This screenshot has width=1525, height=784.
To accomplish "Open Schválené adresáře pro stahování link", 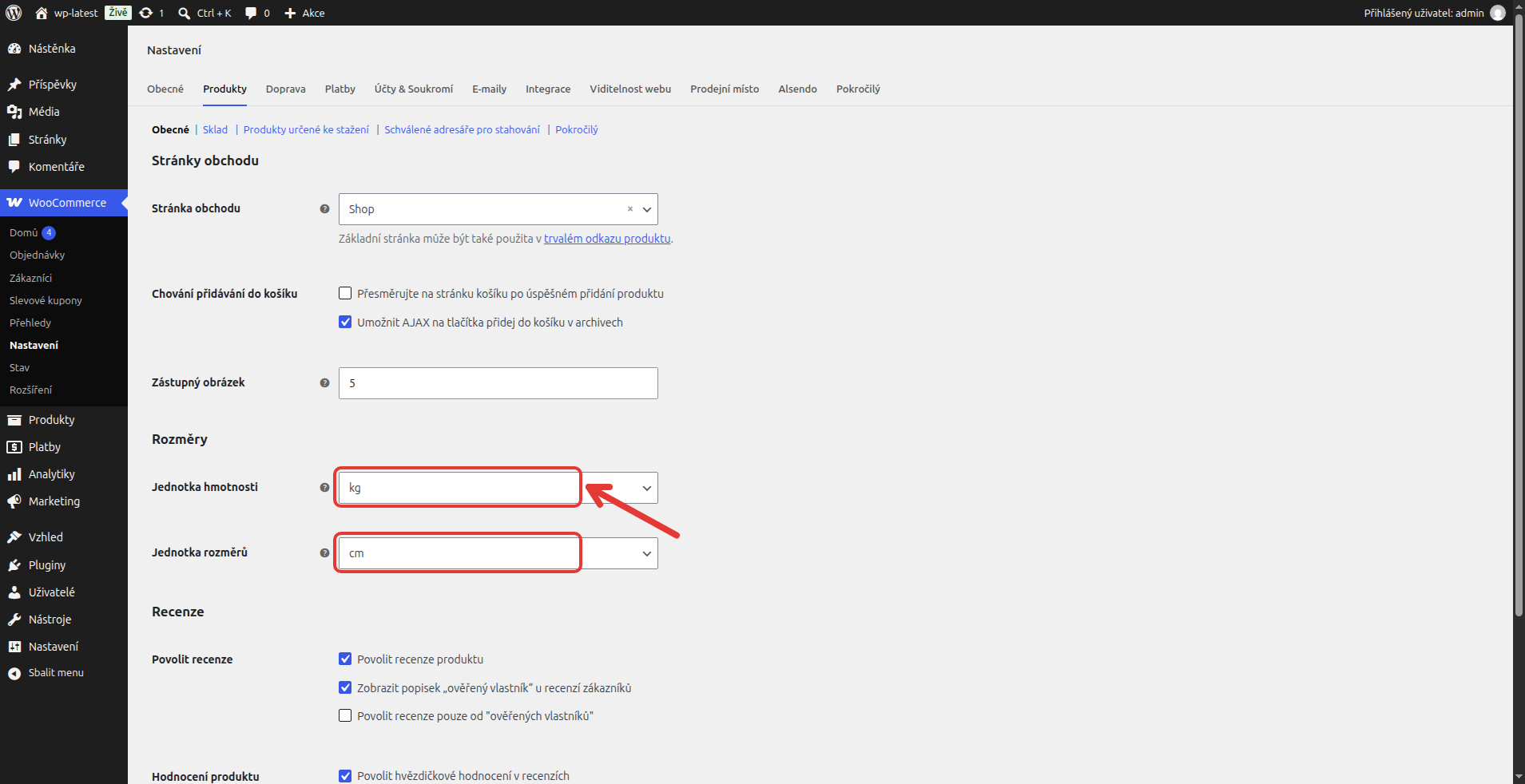I will (x=463, y=129).
